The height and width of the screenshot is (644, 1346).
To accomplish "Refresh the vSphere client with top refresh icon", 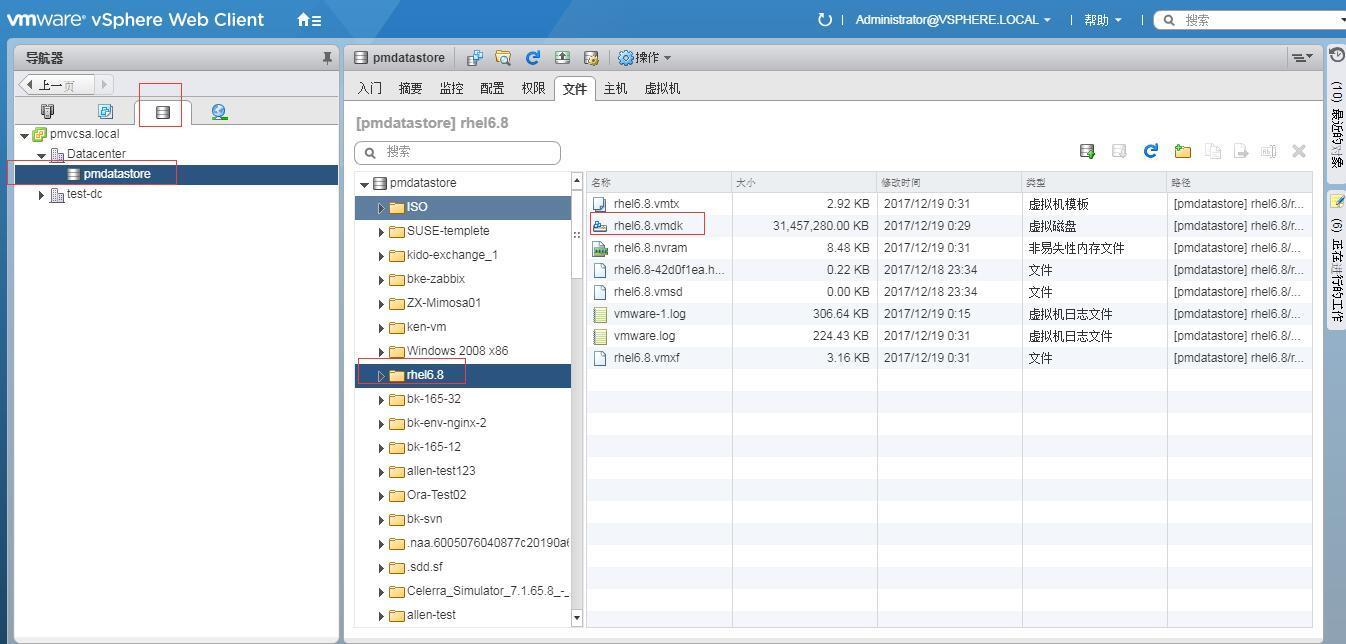I will (824, 20).
